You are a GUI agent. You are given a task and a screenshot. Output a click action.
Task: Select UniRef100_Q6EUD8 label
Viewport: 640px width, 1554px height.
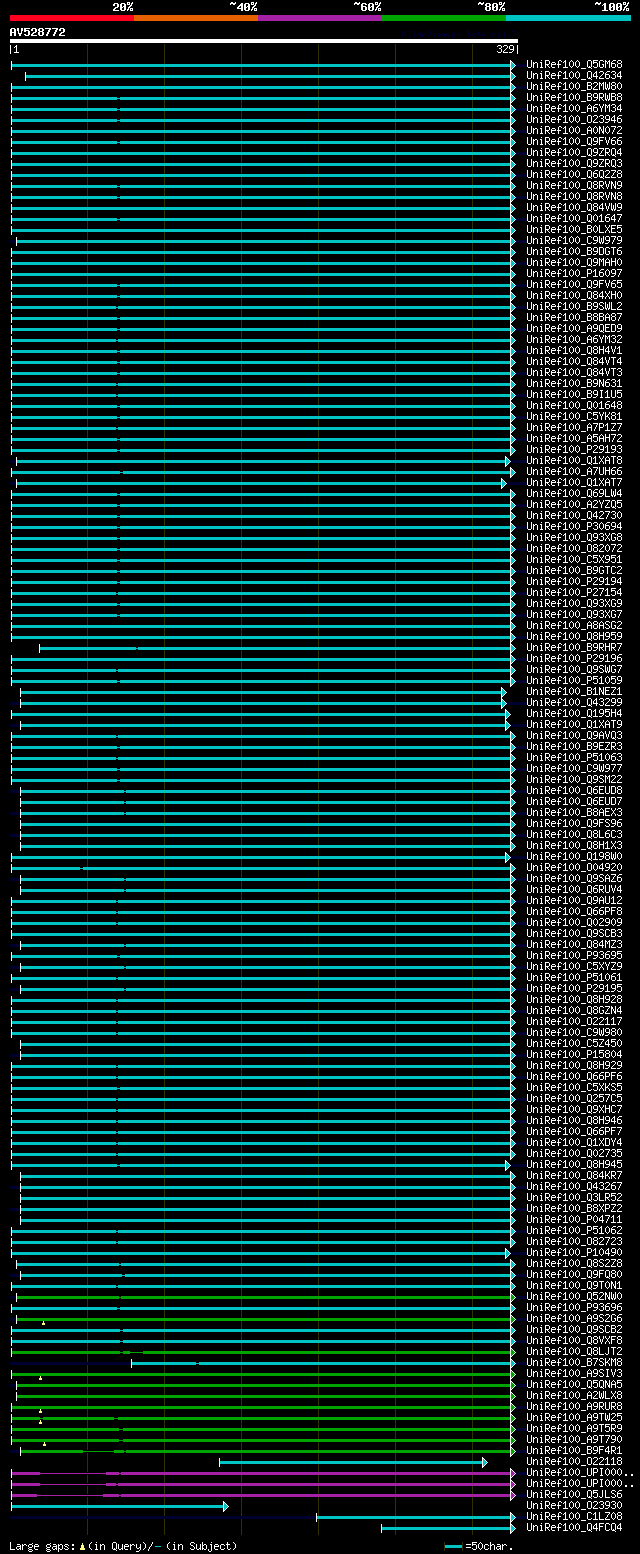click(574, 790)
